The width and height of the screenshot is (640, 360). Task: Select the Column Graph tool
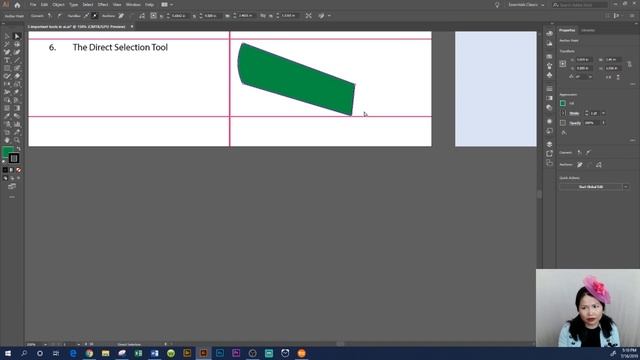(x=17, y=124)
